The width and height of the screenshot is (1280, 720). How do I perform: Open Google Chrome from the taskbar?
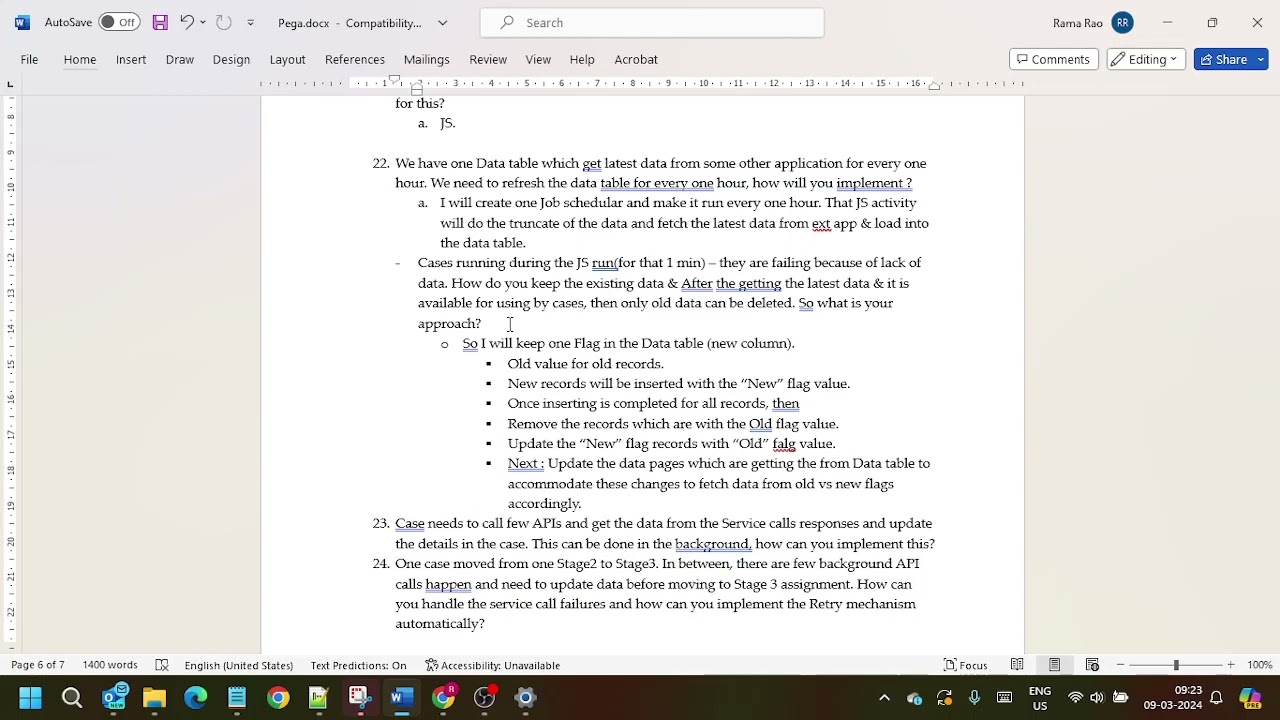pos(278,697)
